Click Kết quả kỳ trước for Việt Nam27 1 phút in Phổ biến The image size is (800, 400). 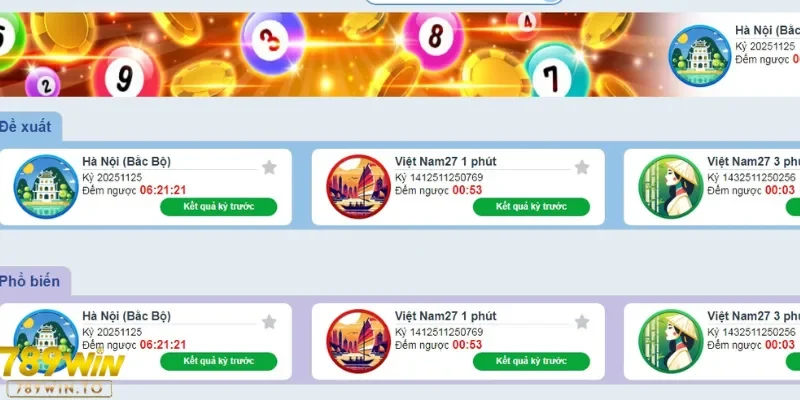click(x=531, y=361)
